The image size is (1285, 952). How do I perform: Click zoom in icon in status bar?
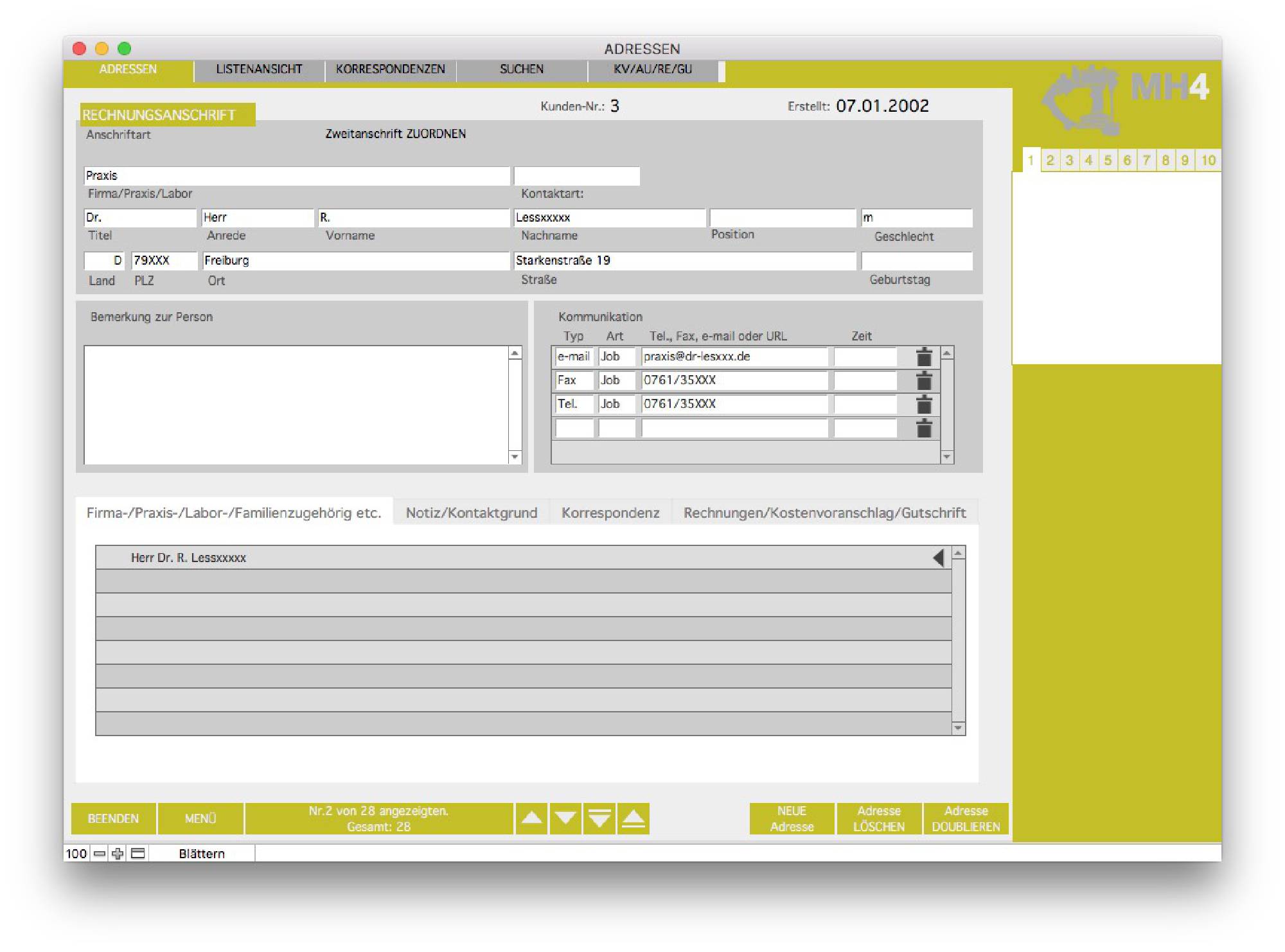coord(118,854)
